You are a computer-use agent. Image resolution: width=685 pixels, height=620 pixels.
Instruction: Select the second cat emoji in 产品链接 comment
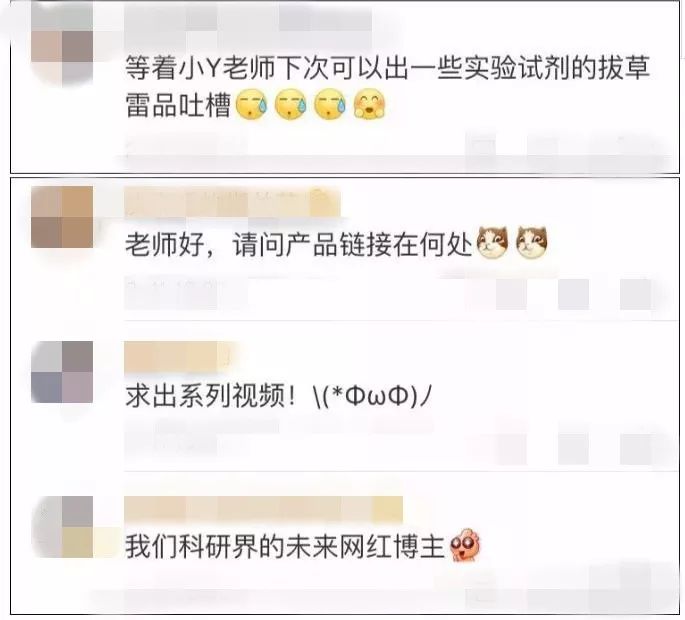[x=532, y=242]
